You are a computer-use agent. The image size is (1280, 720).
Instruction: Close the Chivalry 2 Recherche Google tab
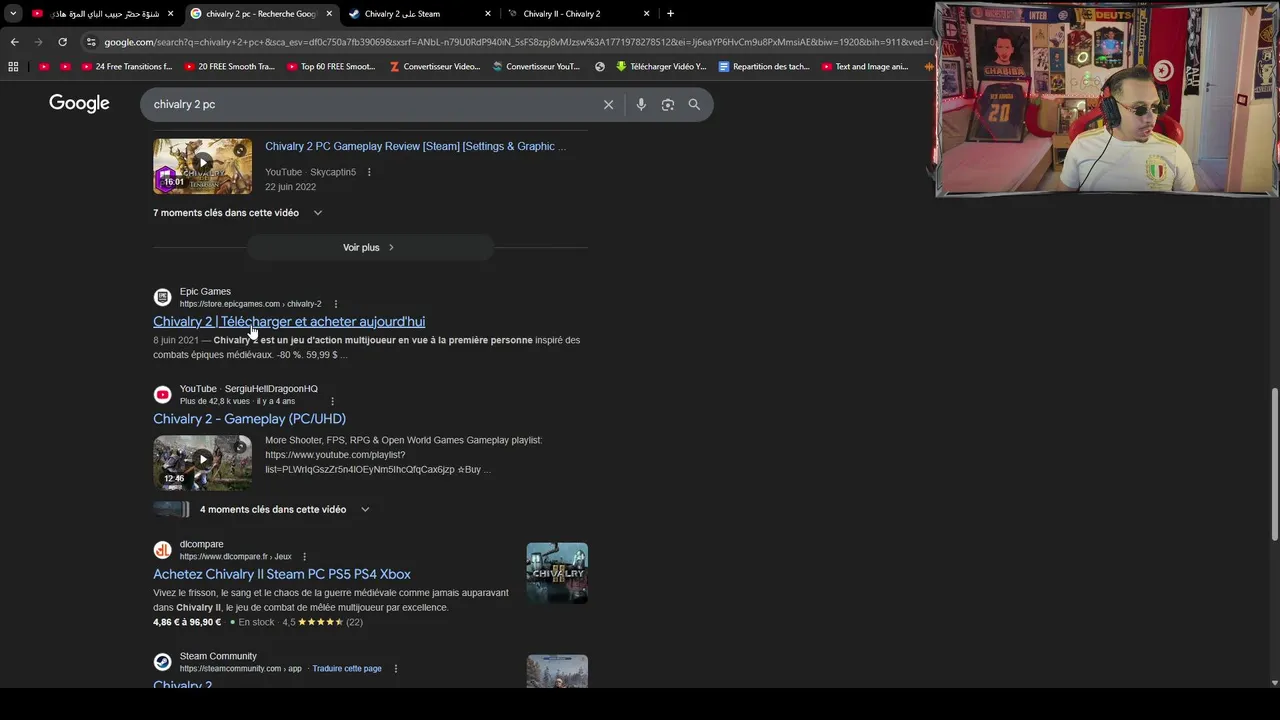tap(329, 14)
